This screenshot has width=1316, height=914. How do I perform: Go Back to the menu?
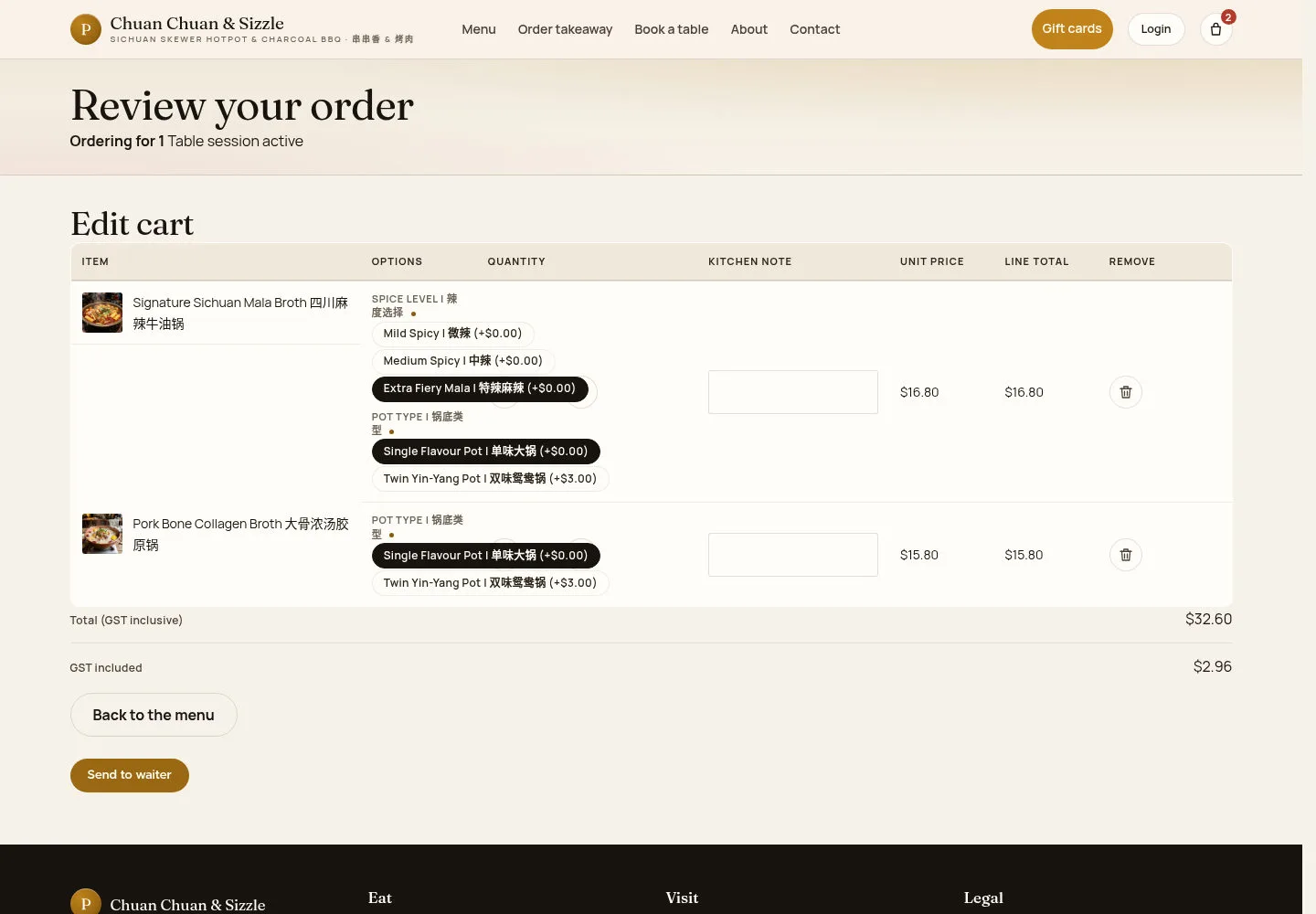pos(154,715)
